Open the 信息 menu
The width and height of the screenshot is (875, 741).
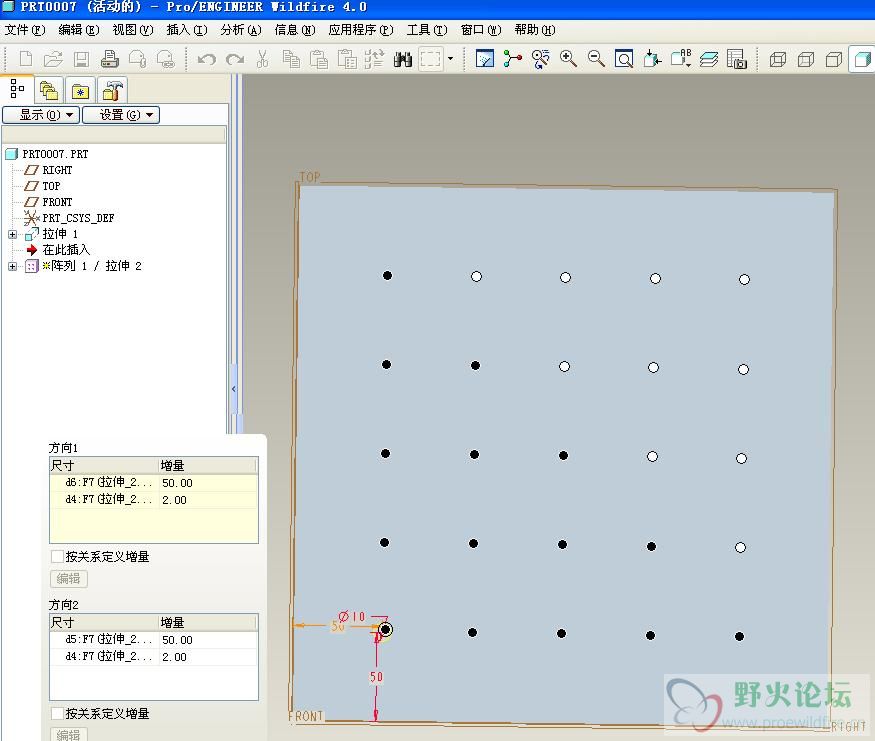coord(295,30)
